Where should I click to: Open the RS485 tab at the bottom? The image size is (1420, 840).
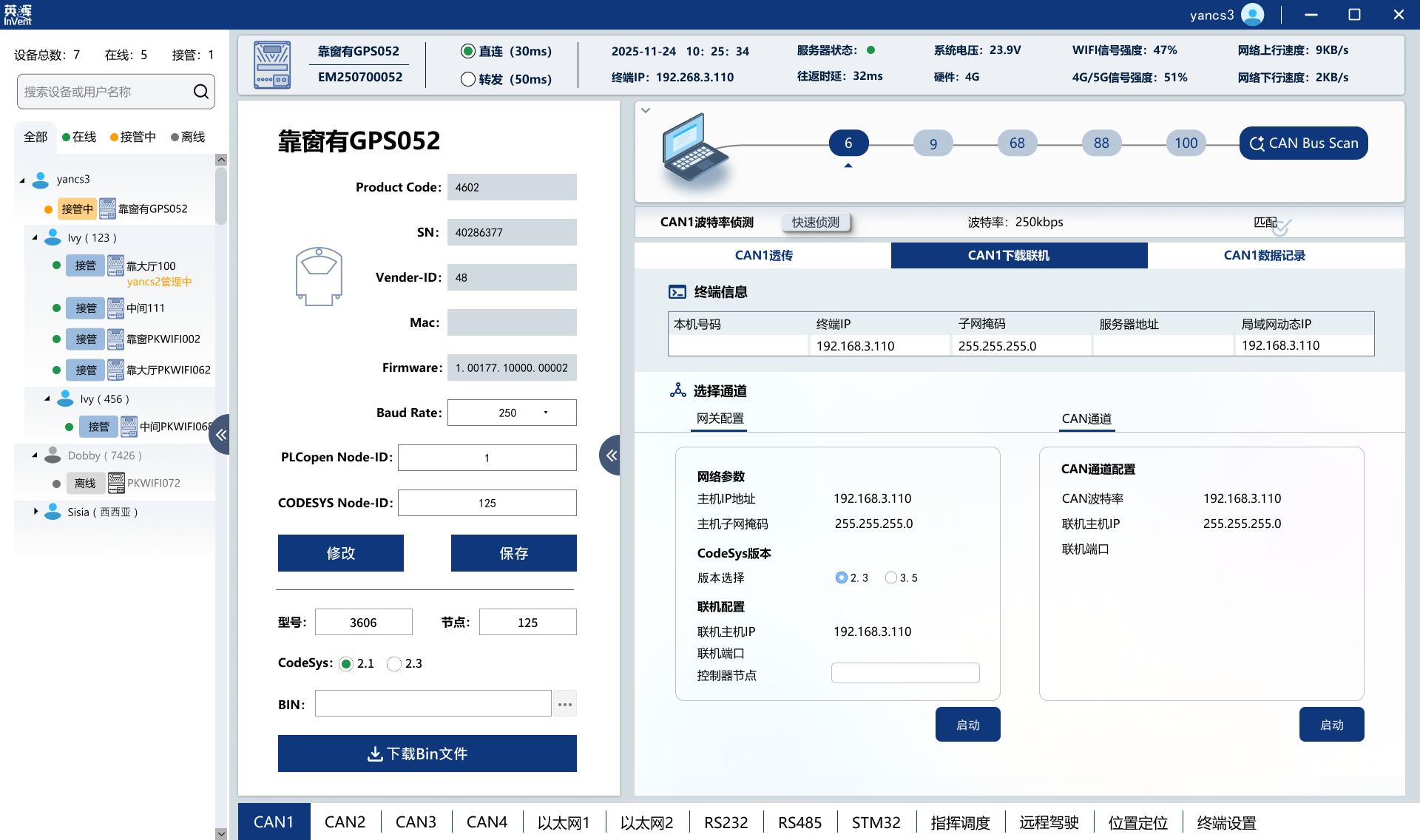pos(799,822)
